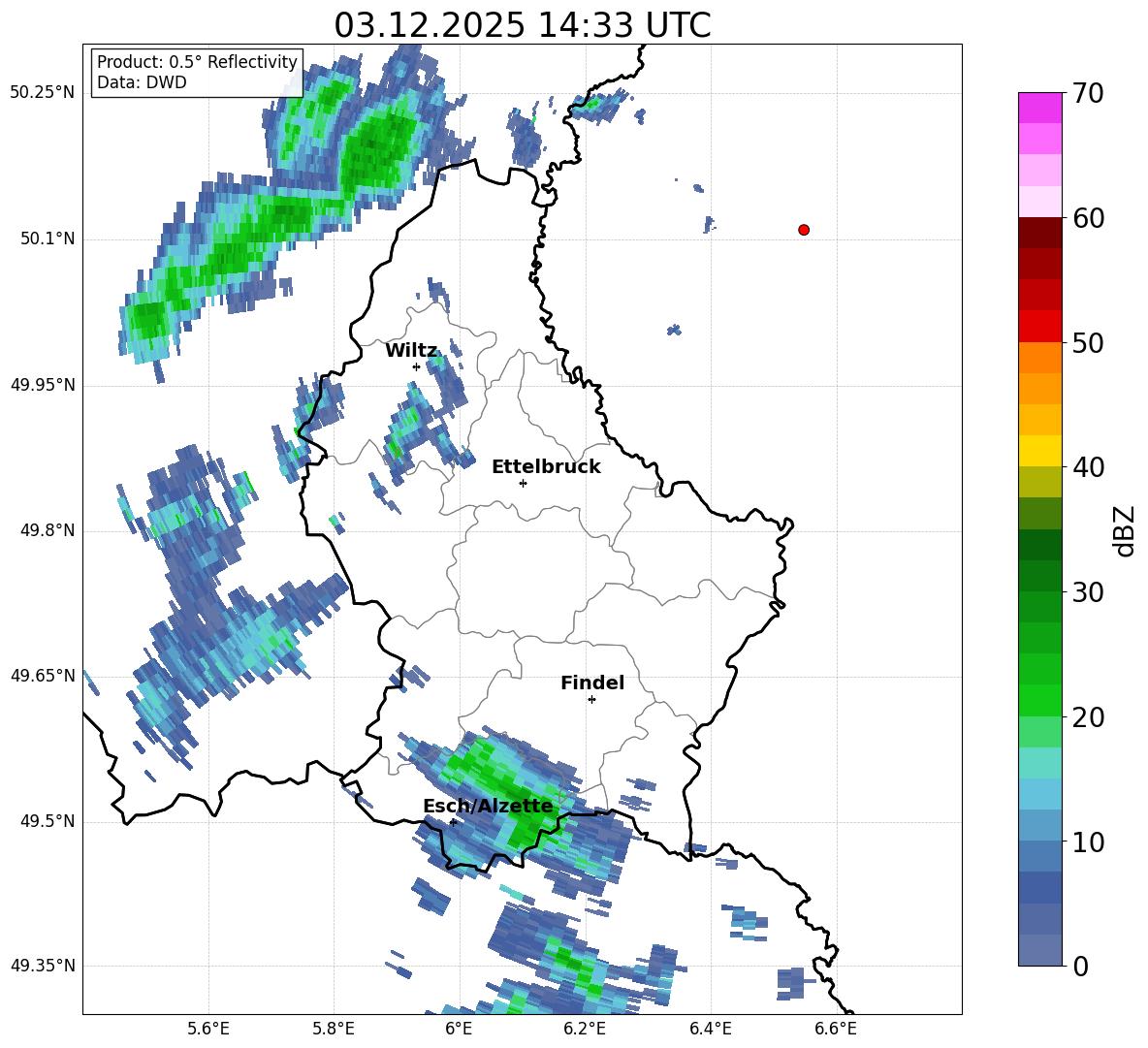Pick the olive swatch just below 40 dBZ
Screen dimensions: 1148x1048
[1039, 482]
